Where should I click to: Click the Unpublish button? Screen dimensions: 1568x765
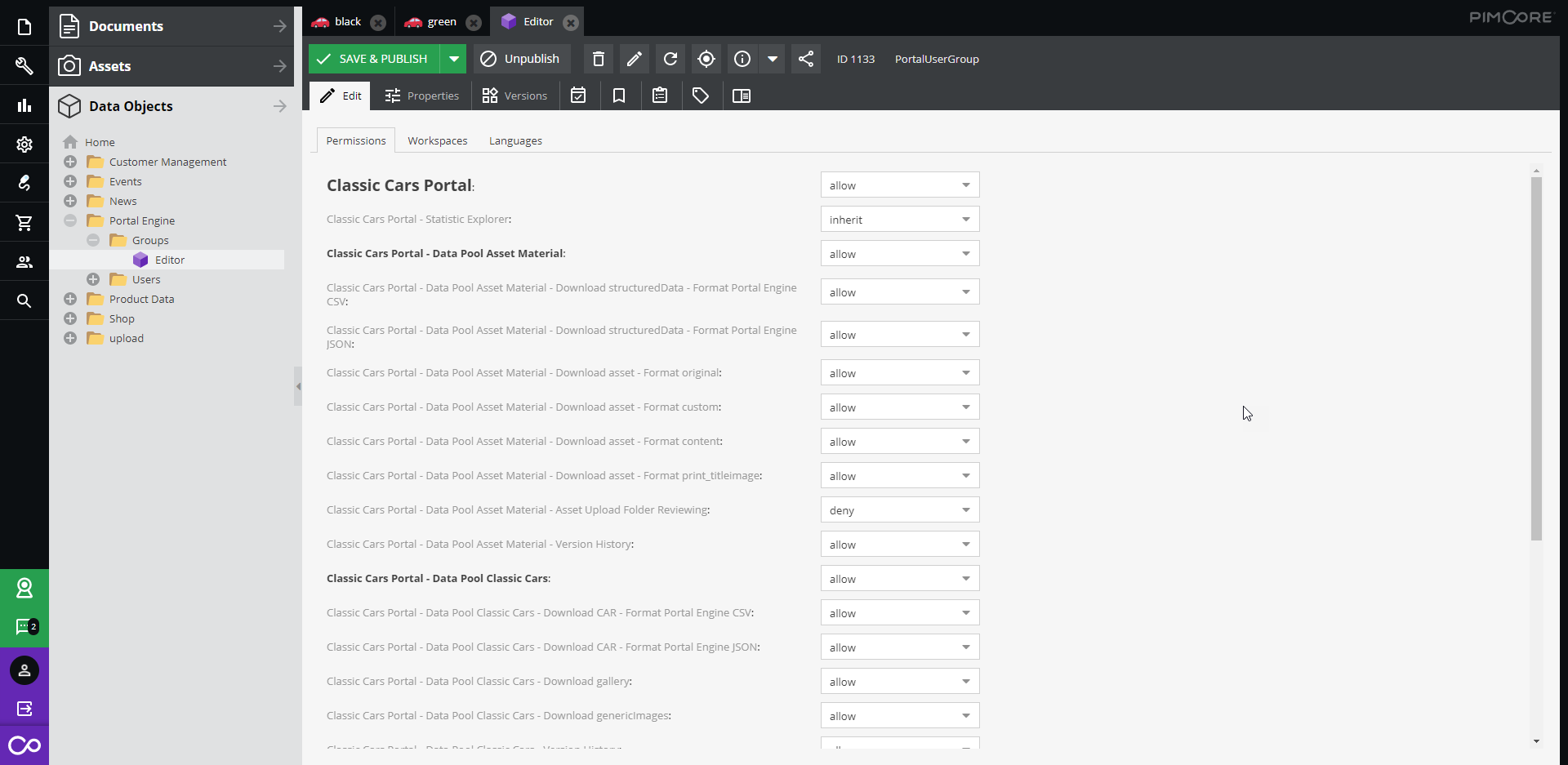[521, 59]
